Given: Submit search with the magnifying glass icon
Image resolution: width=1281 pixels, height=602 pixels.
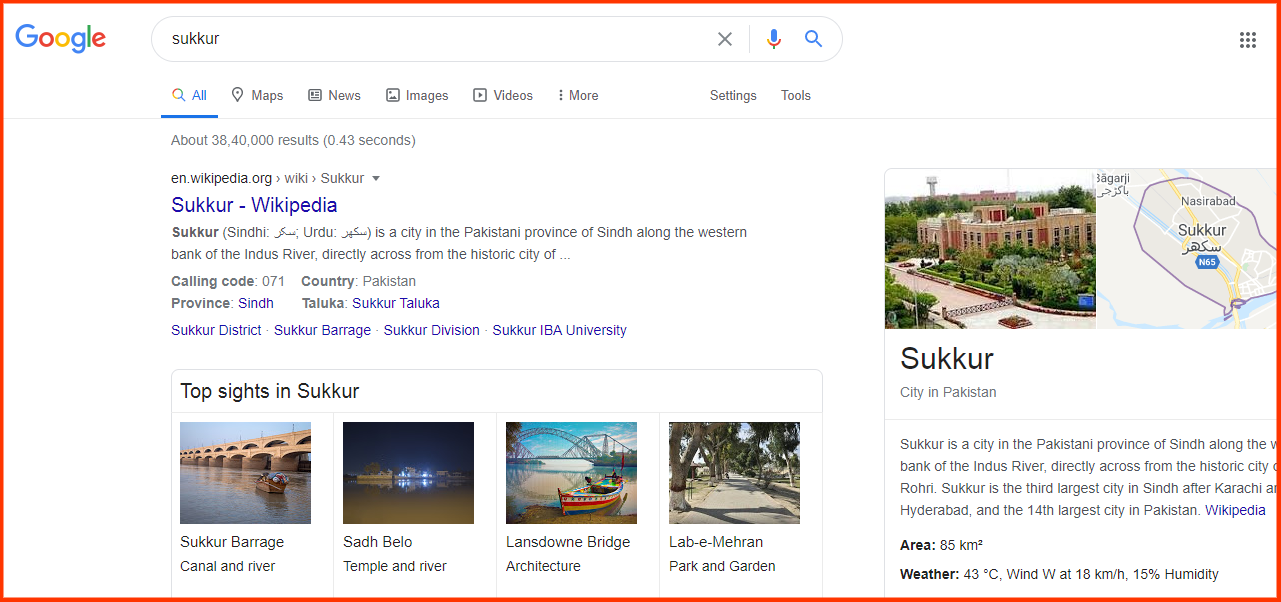Looking at the screenshot, I should pyautogui.click(x=814, y=39).
